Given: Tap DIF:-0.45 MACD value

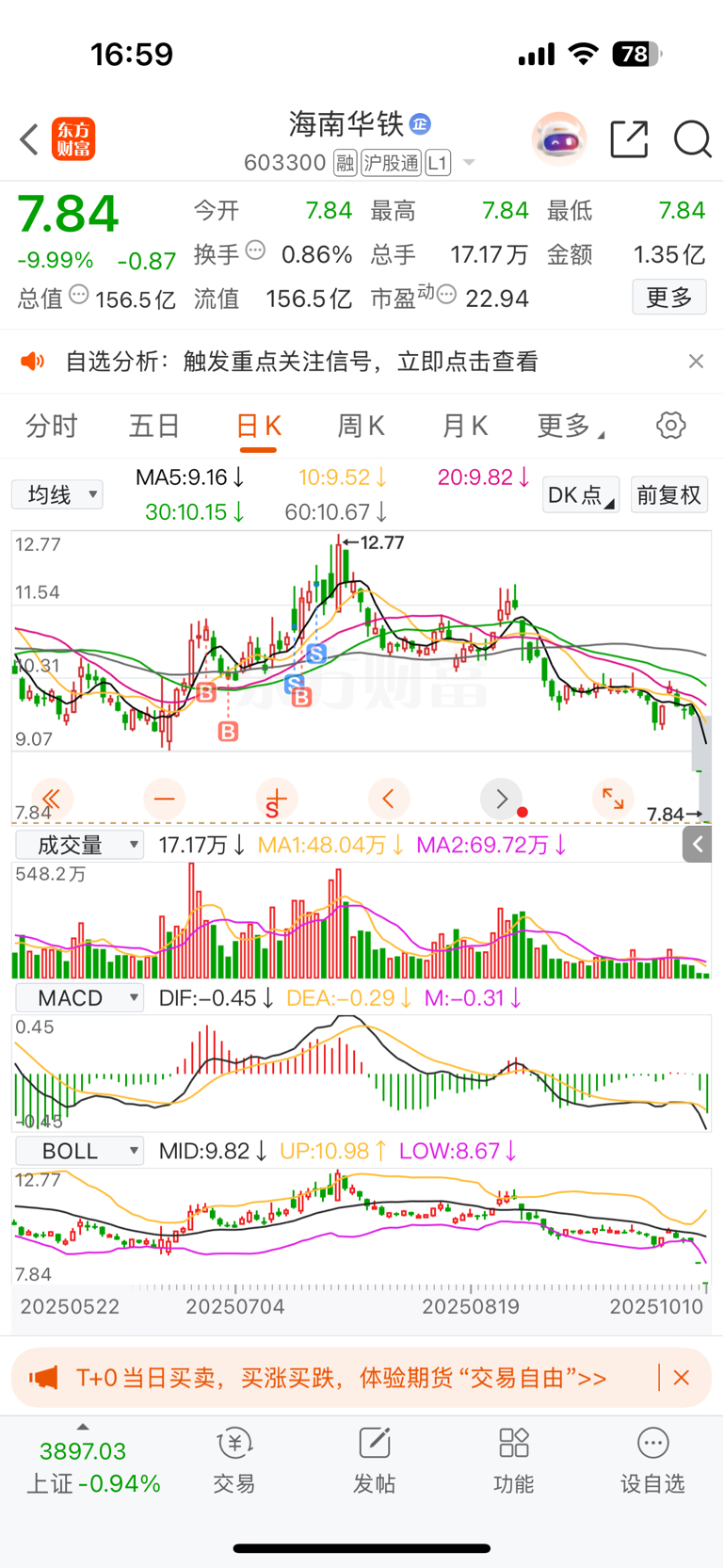Looking at the screenshot, I should [x=217, y=998].
